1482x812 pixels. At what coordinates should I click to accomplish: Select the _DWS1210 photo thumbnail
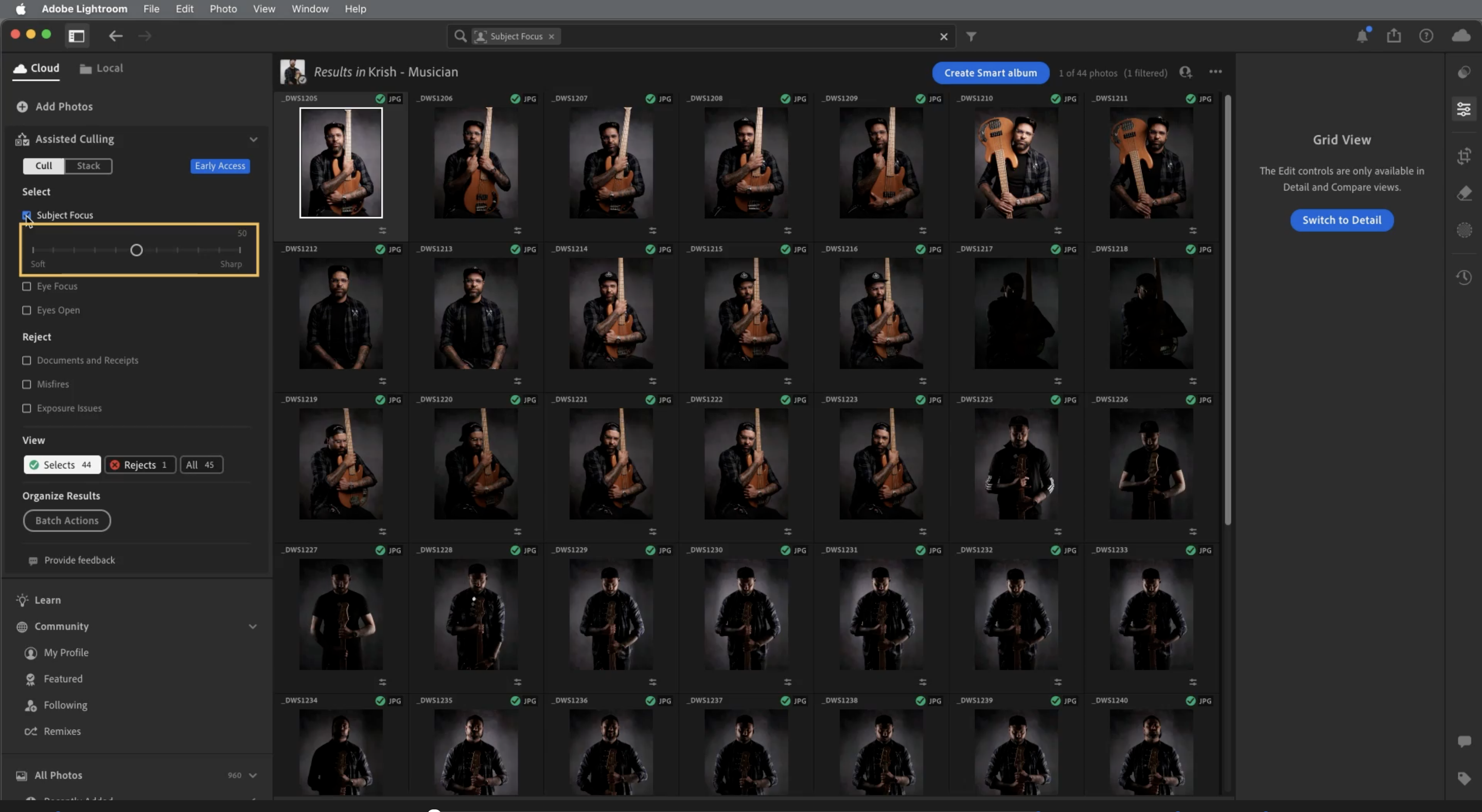(x=1016, y=163)
